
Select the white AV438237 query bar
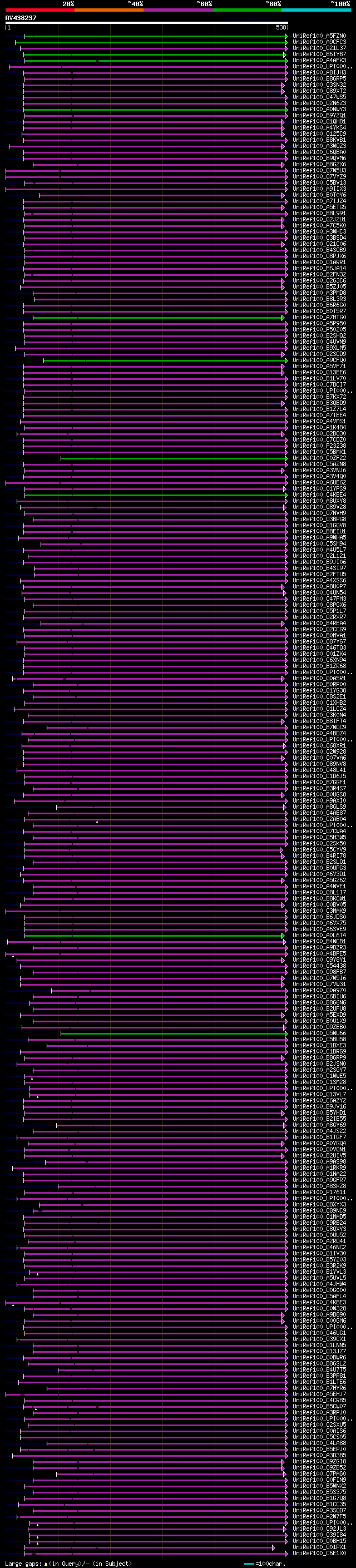click(147, 23)
